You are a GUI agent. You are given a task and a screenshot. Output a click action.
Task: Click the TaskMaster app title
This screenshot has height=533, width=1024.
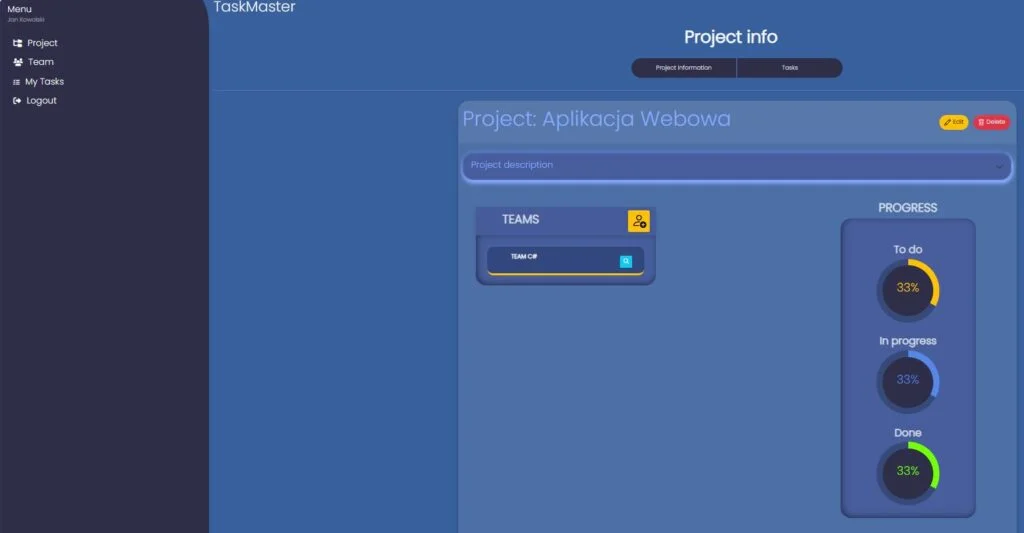click(x=255, y=7)
